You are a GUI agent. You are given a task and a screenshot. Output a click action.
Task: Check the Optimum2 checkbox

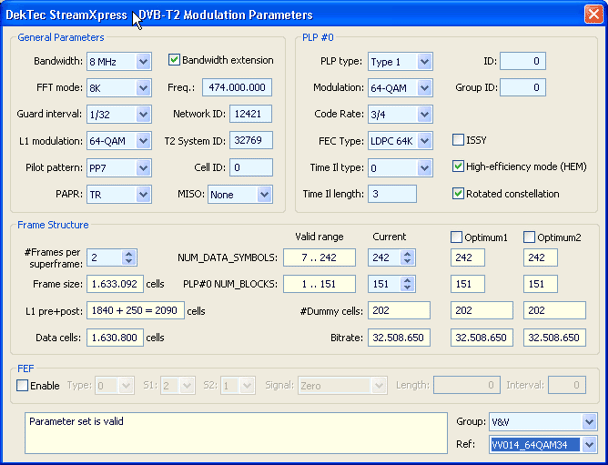(x=529, y=237)
